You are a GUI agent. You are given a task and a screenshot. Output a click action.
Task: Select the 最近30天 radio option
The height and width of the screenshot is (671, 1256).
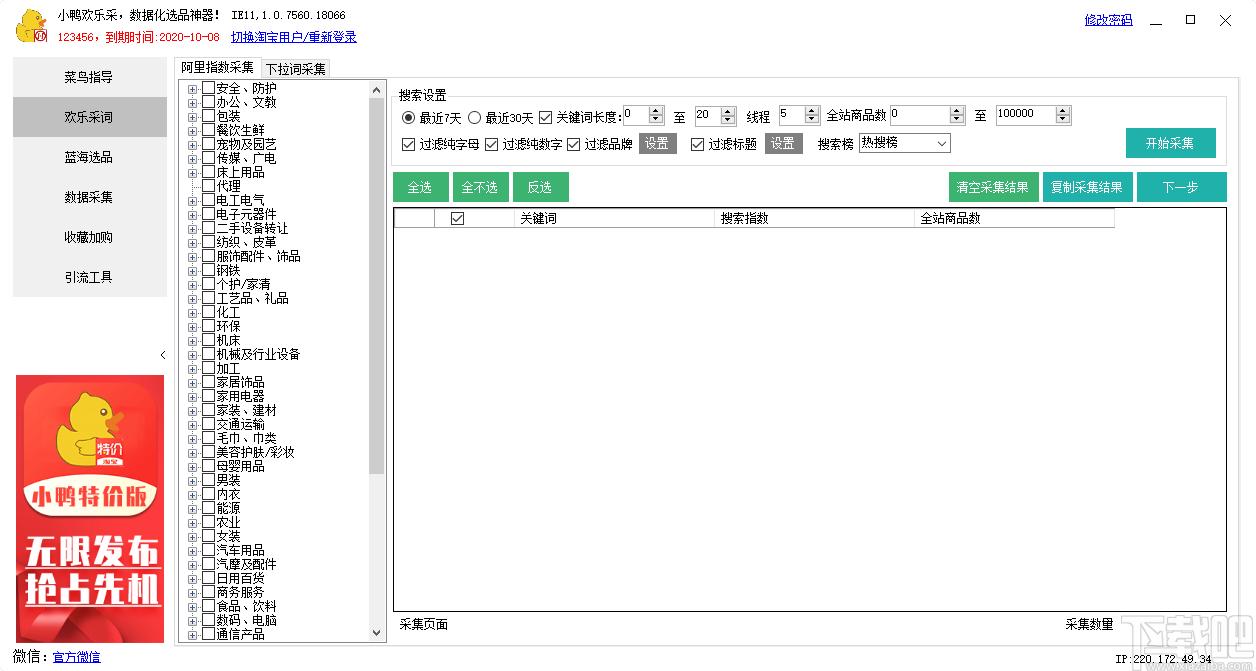click(475, 117)
